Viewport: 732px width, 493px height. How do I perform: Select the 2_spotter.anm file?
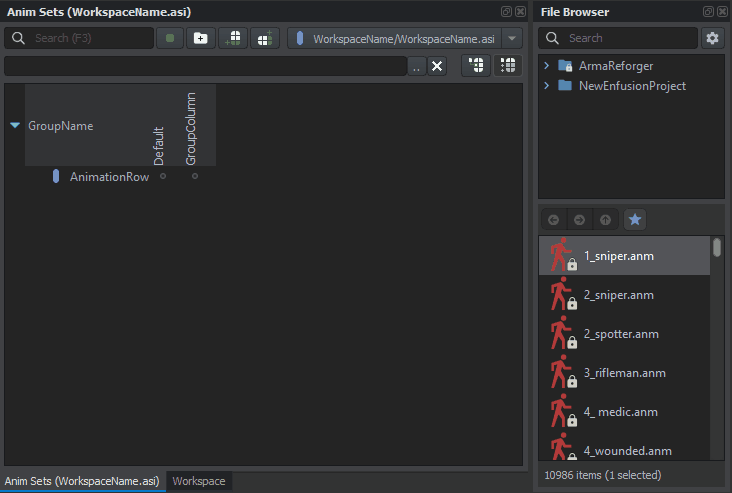[x=625, y=334]
